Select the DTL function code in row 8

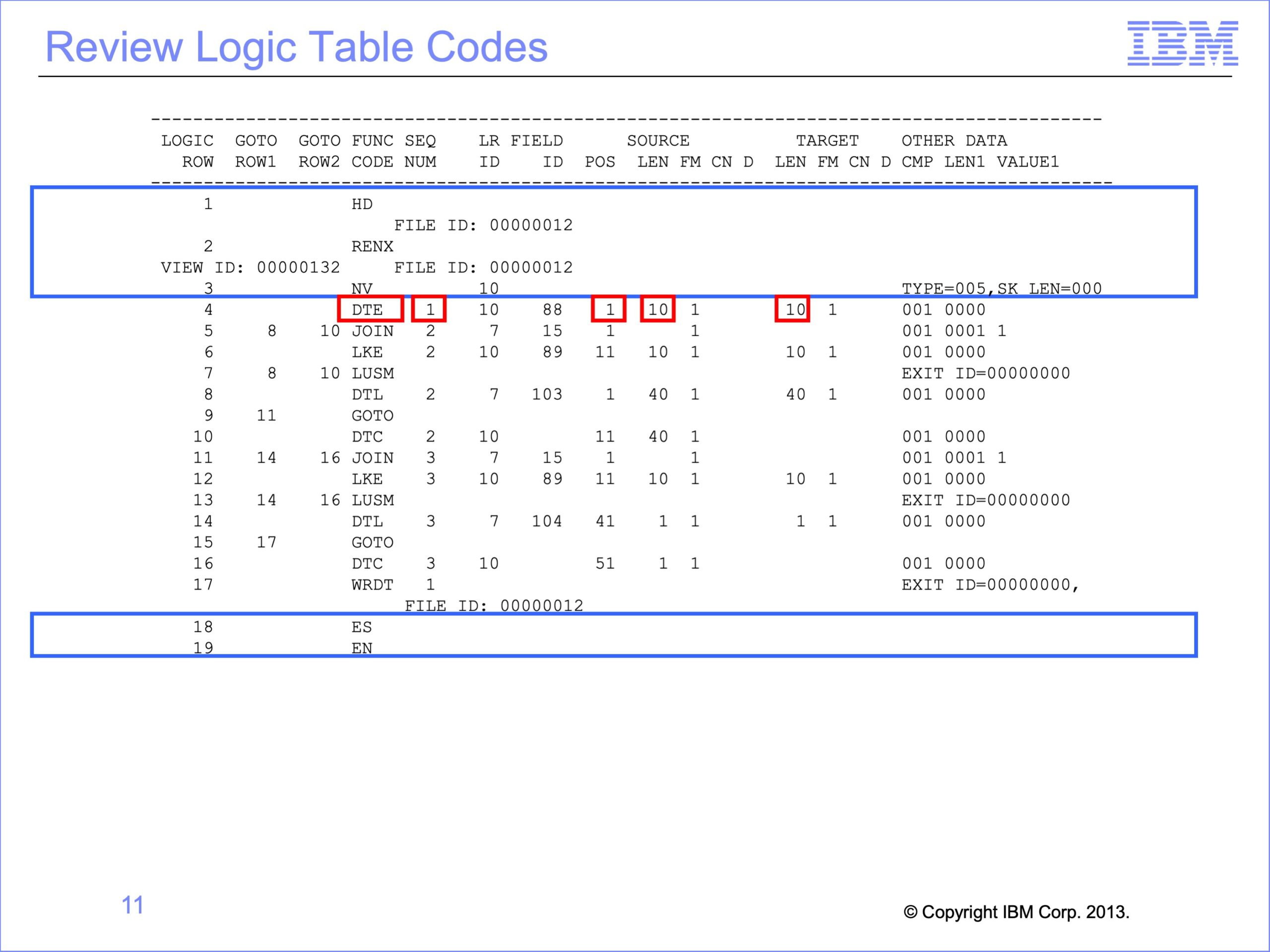point(368,395)
